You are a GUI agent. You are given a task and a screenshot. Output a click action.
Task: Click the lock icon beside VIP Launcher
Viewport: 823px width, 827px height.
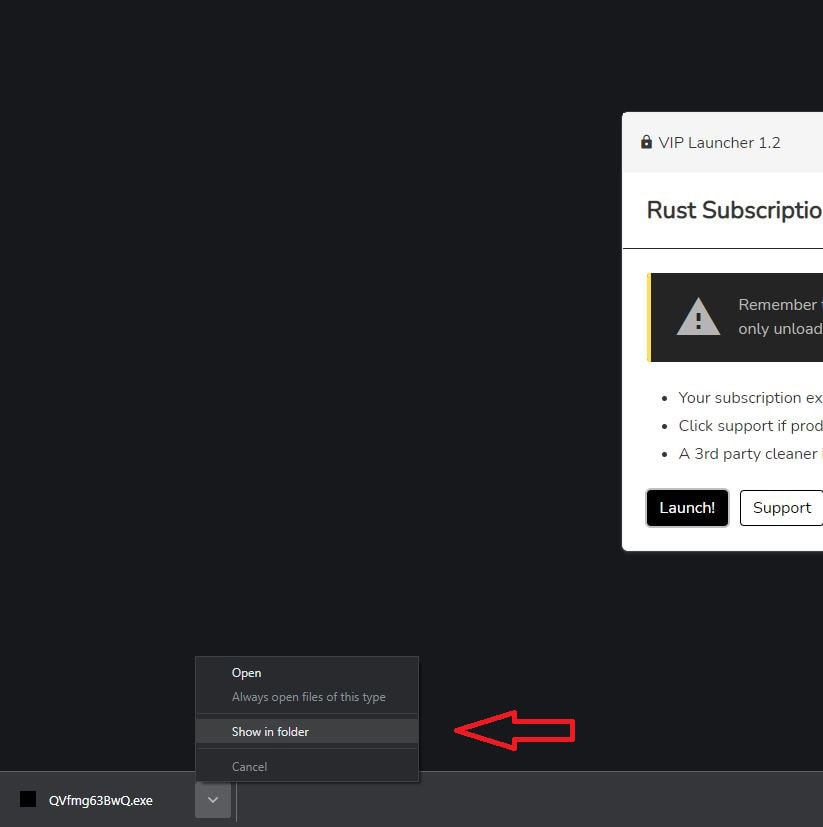point(646,142)
